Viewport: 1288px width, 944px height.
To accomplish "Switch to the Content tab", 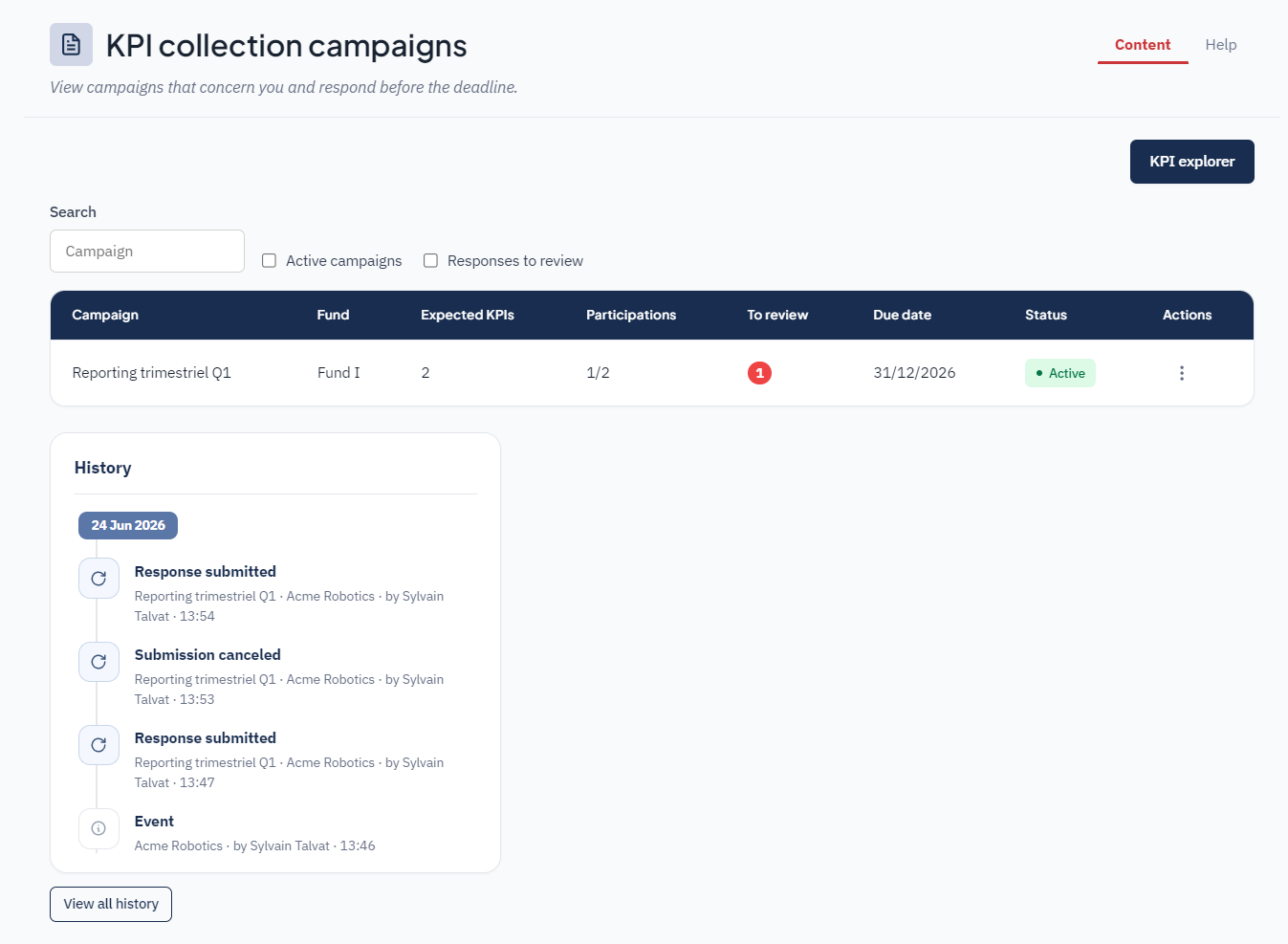I will pyautogui.click(x=1143, y=45).
